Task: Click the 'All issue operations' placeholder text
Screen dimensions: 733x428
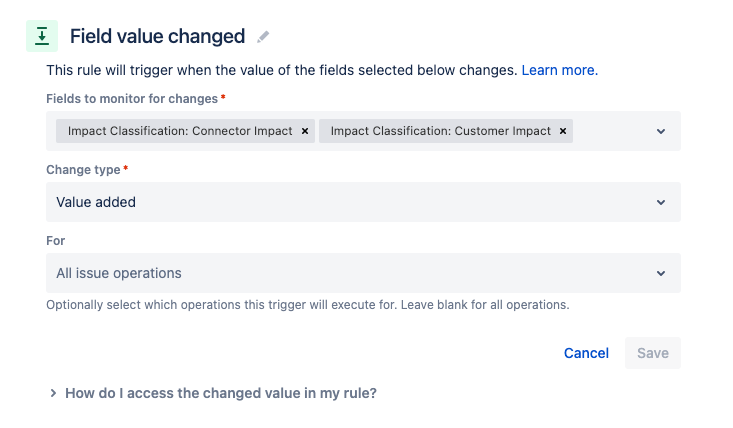Action: [x=119, y=273]
